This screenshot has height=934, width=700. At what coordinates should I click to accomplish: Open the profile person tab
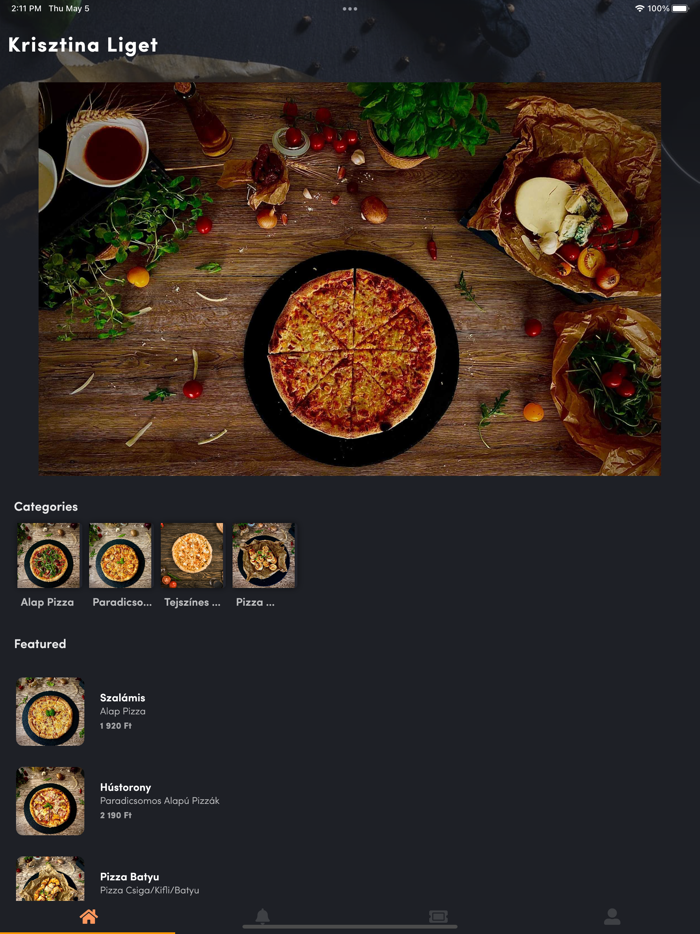click(612, 916)
